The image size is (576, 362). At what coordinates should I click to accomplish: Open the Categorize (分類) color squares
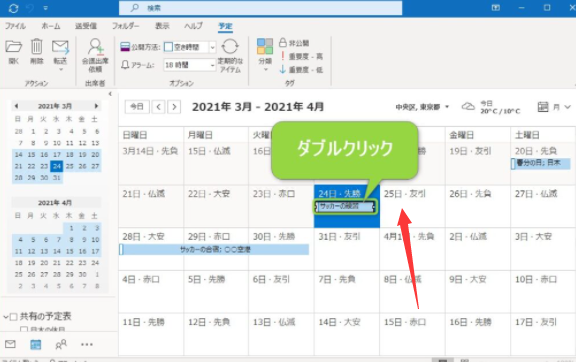click(265, 47)
